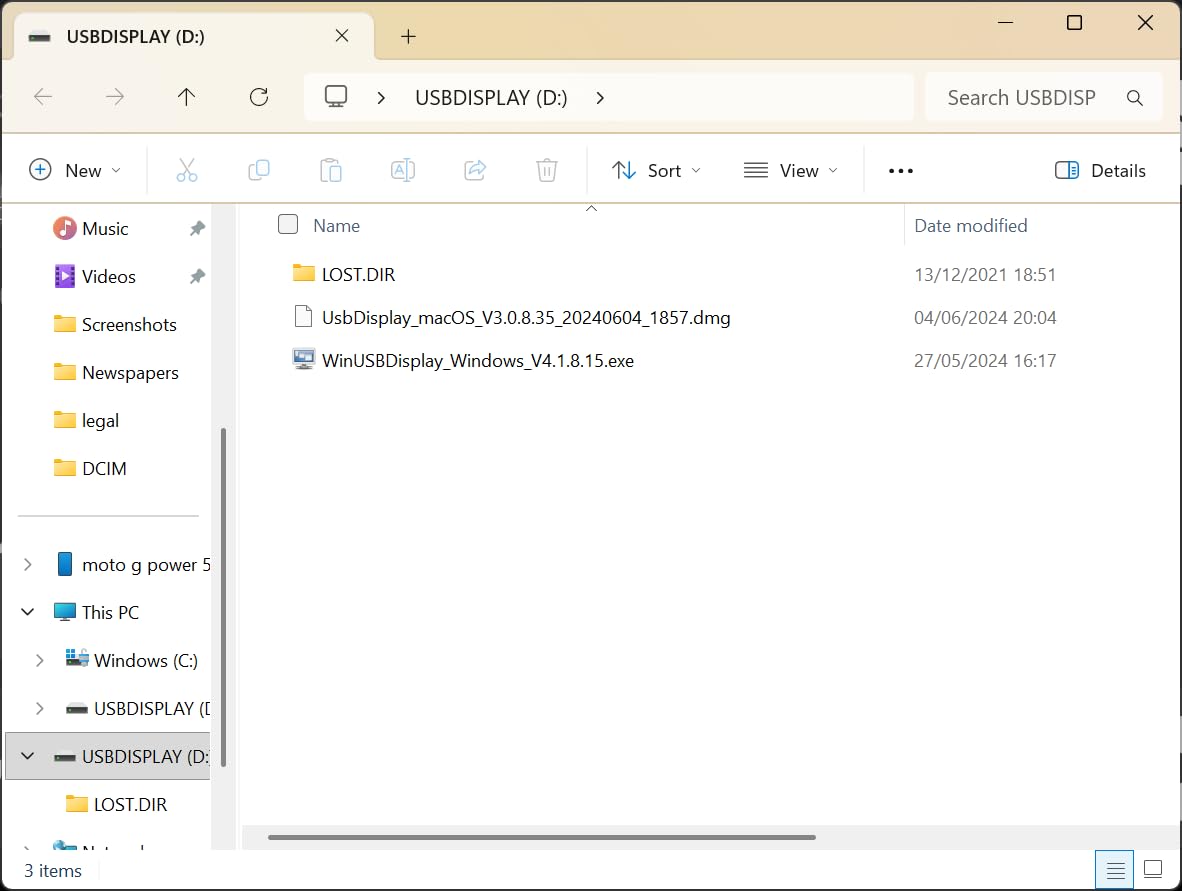1182x891 pixels.
Task: Click the Paste clipboard icon
Action: (331, 170)
